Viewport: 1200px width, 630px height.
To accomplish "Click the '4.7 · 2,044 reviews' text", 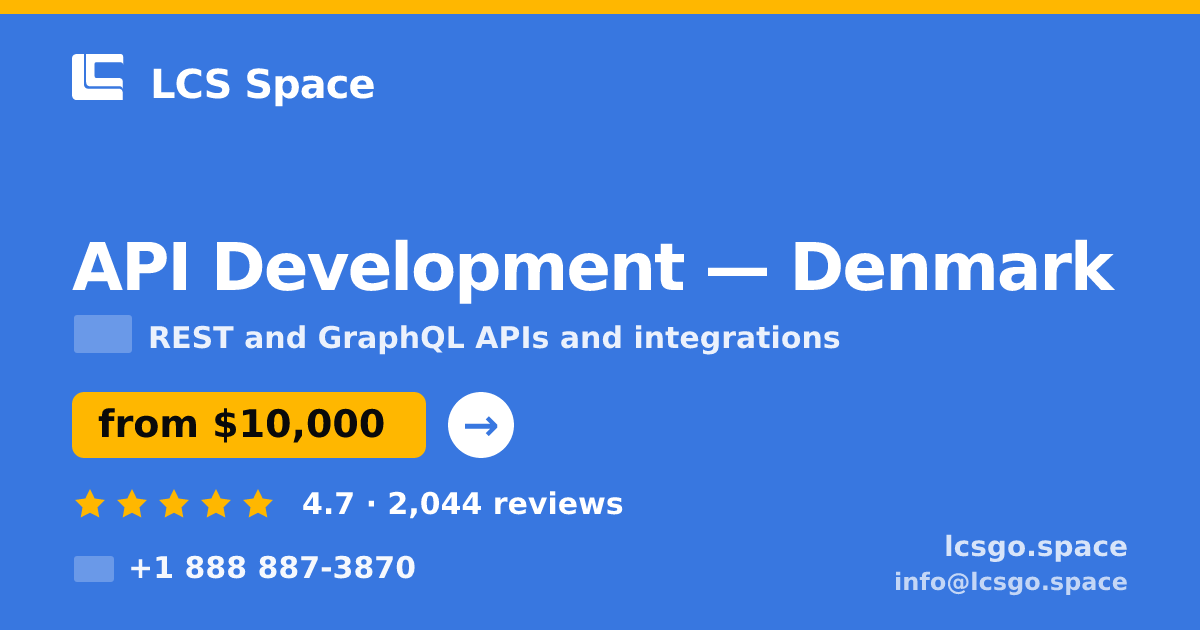I will pos(463,504).
